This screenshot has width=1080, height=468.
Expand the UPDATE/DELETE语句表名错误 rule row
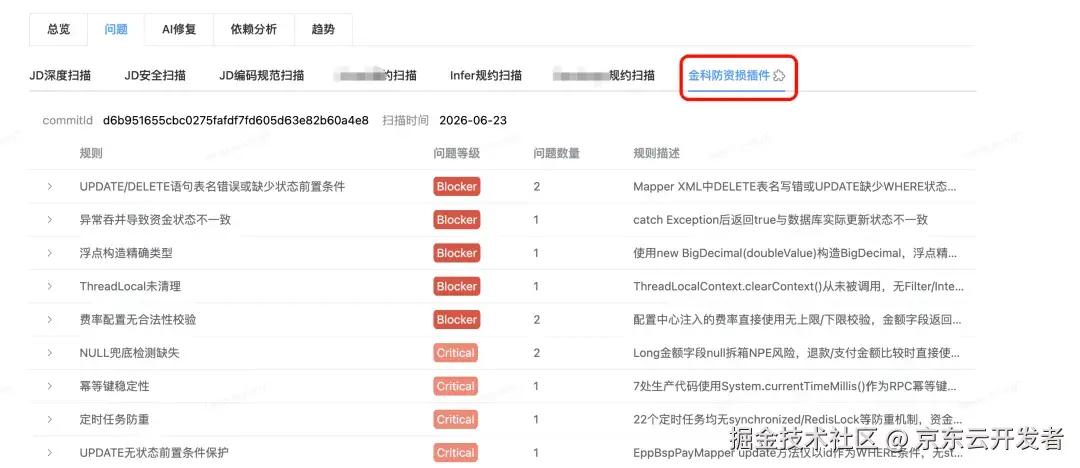tap(50, 186)
